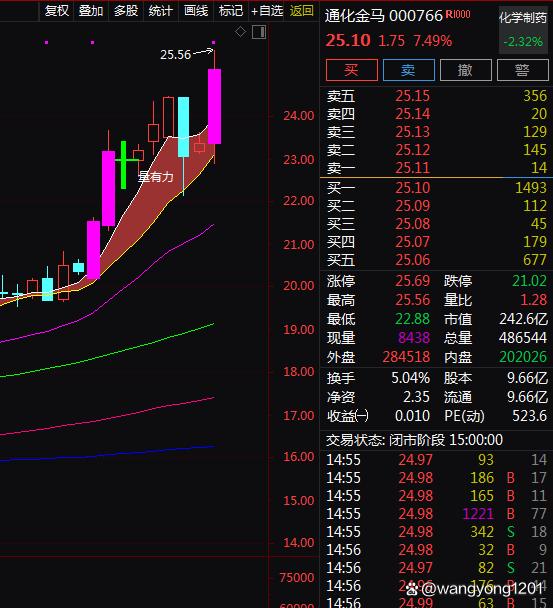553x608 pixels.
Task: Click the 标记 mark option
Action: coord(231,10)
